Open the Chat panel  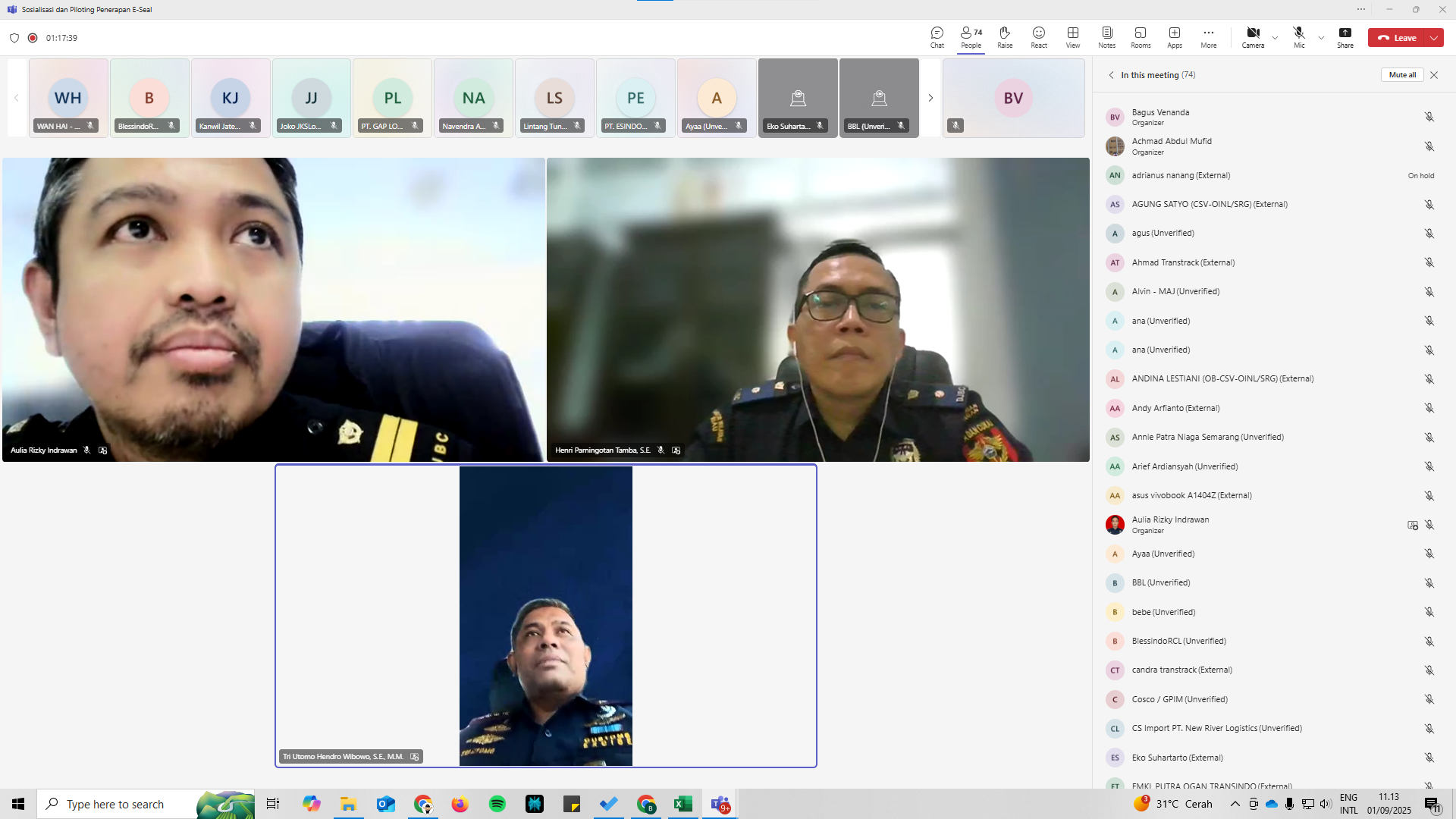[x=937, y=37]
